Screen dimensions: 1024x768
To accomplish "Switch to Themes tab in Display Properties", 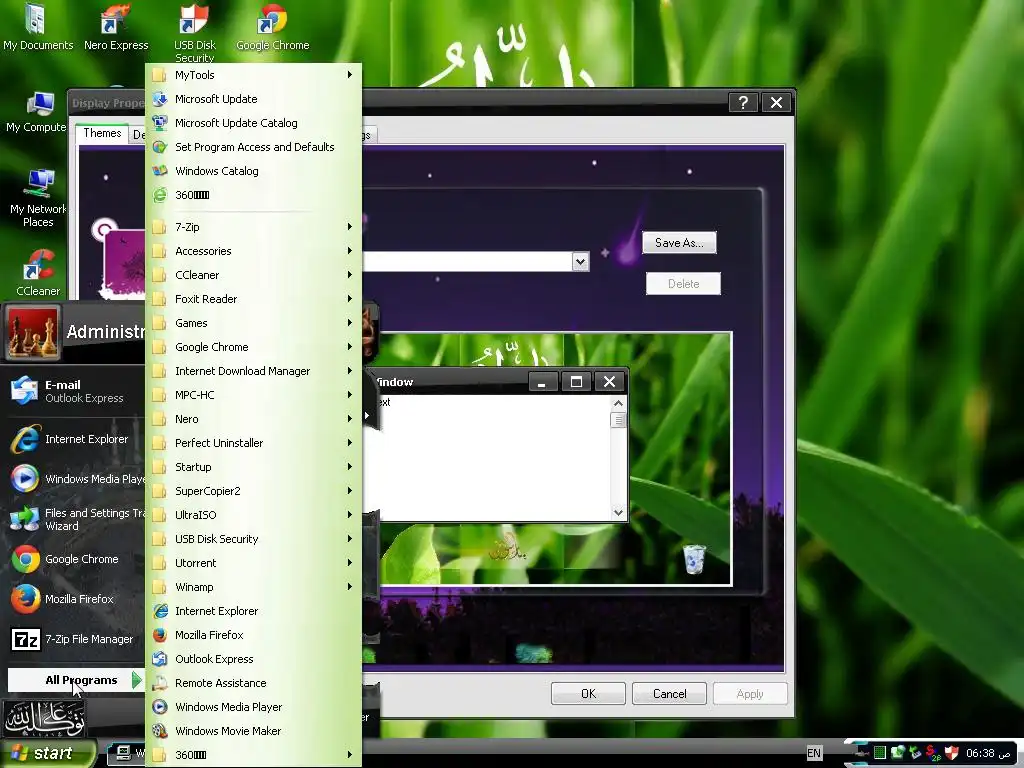I will 102,133.
